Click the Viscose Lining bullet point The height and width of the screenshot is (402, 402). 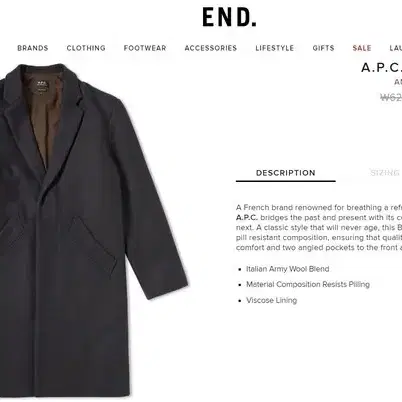[271, 300]
